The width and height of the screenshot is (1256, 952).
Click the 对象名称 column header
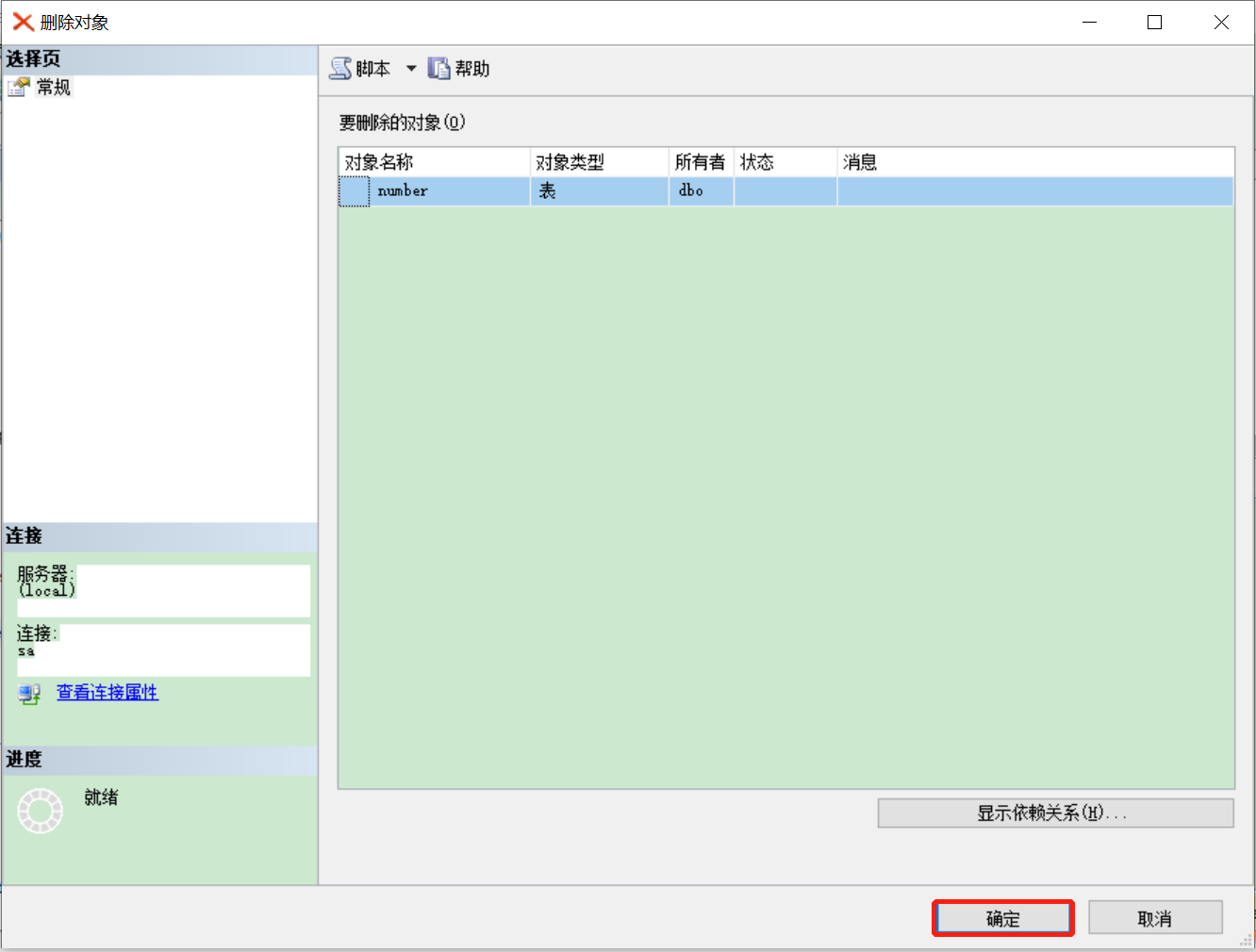(x=434, y=162)
